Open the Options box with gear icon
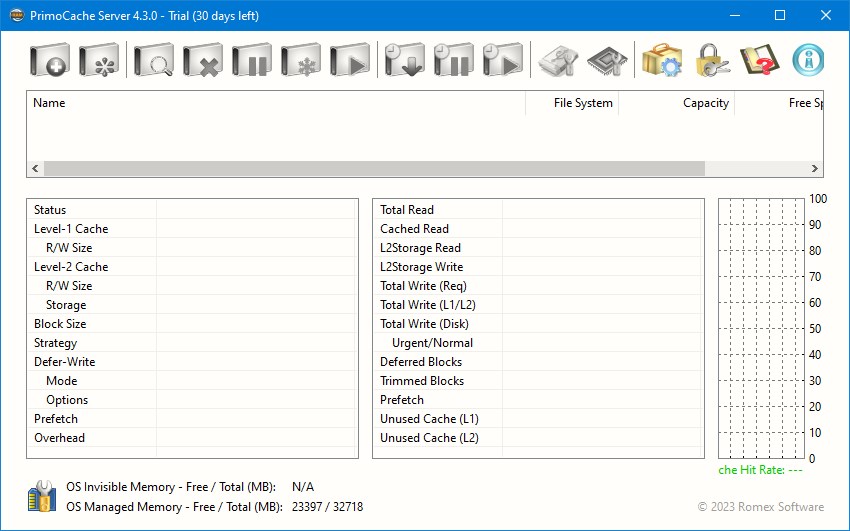Viewport: 850px width, 531px height. click(x=662, y=60)
